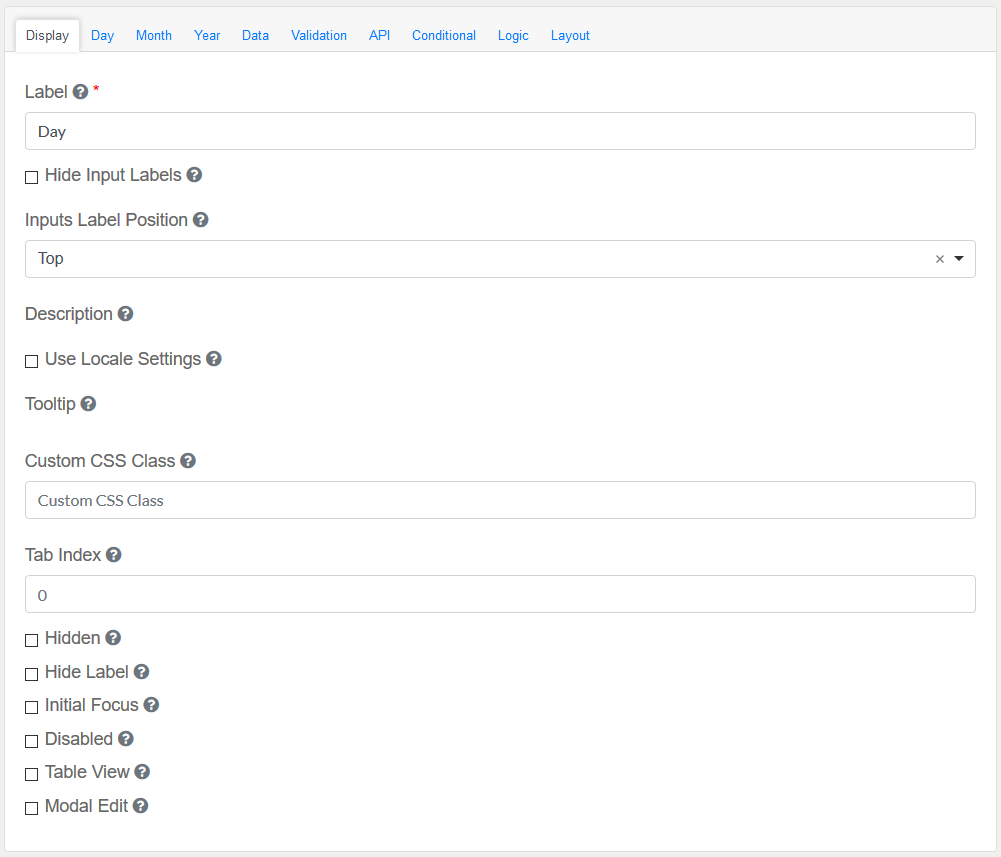Check the Use Locale Settings box
The image size is (1001, 857).
click(x=32, y=361)
